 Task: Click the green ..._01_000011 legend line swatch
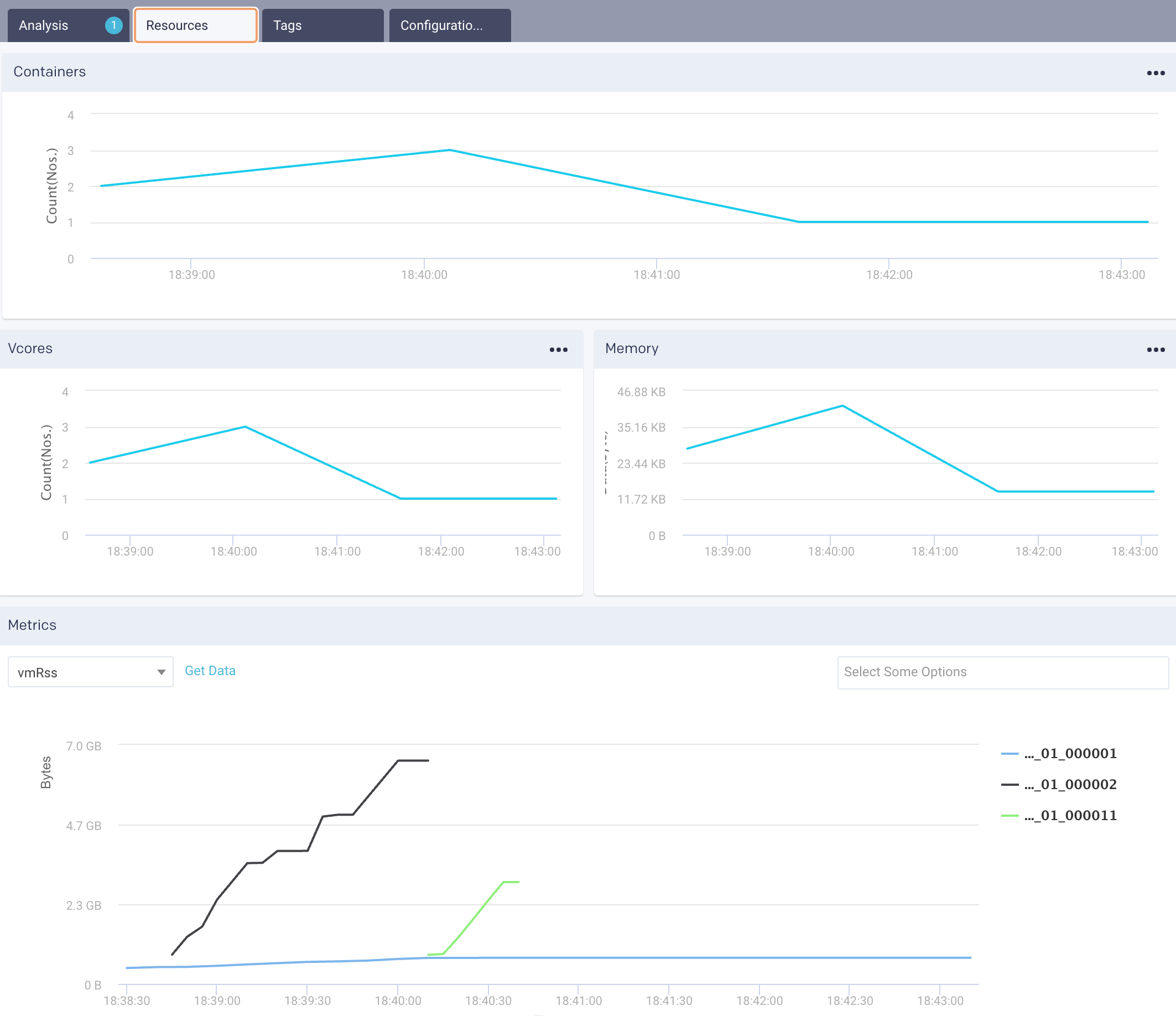[x=1010, y=816]
